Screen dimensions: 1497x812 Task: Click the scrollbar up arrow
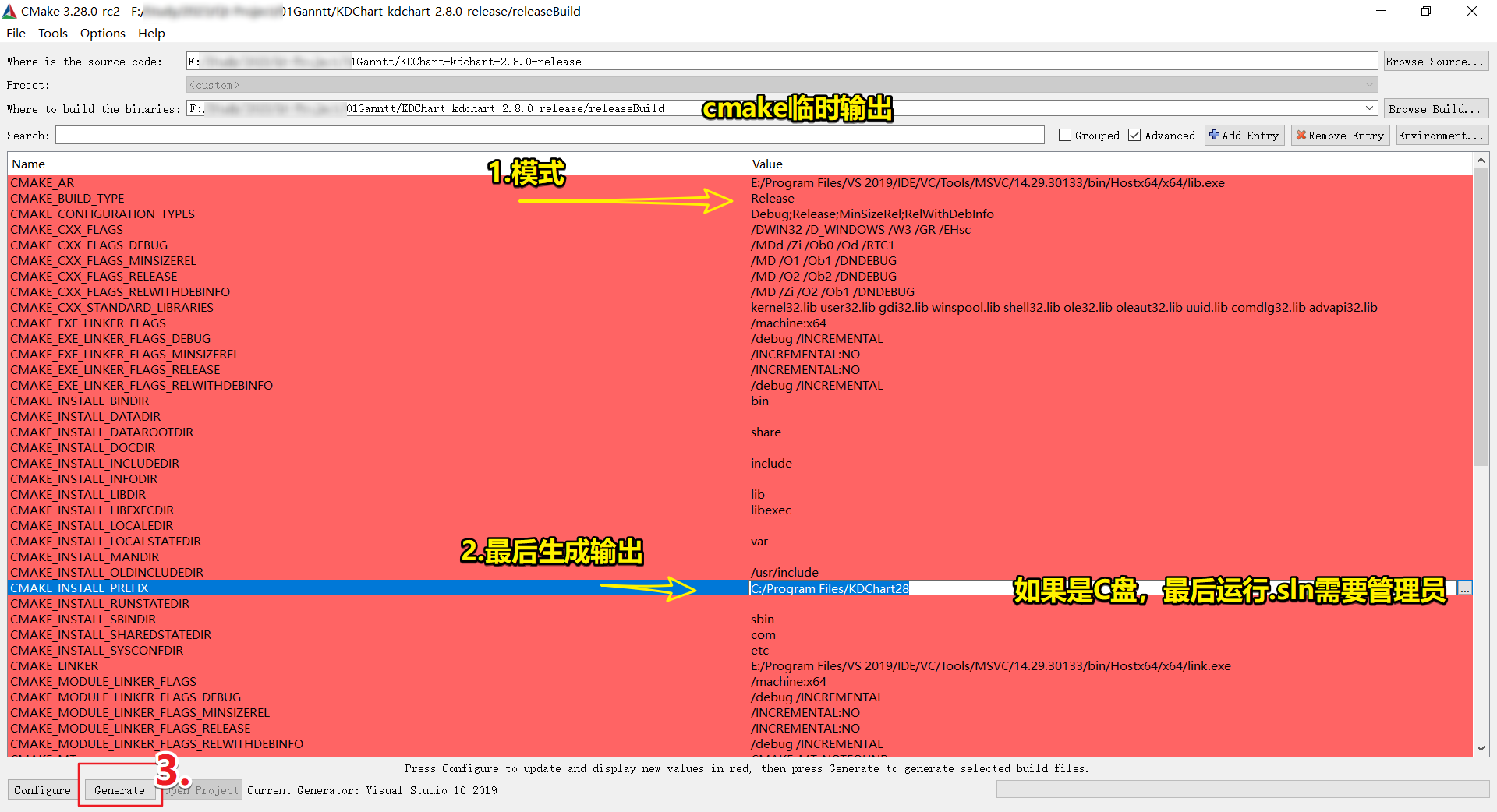pos(1481,161)
